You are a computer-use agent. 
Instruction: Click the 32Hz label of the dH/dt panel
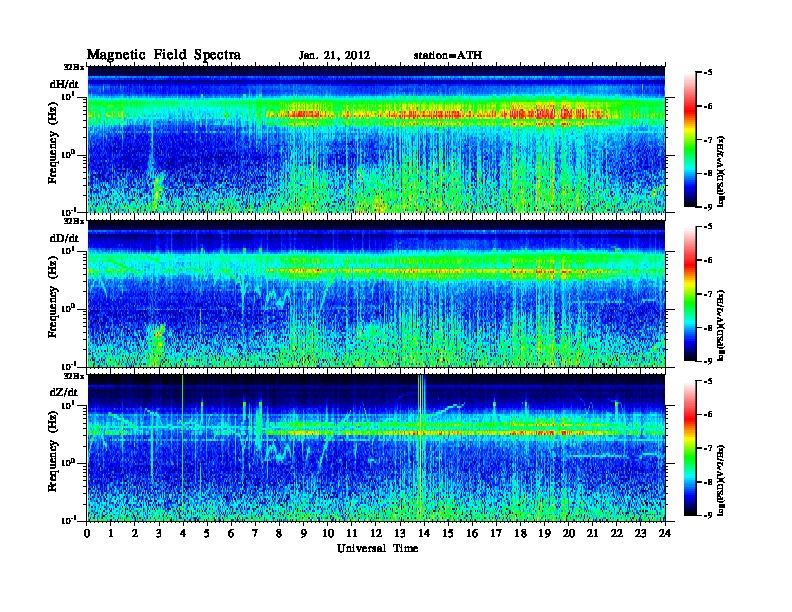point(74,67)
